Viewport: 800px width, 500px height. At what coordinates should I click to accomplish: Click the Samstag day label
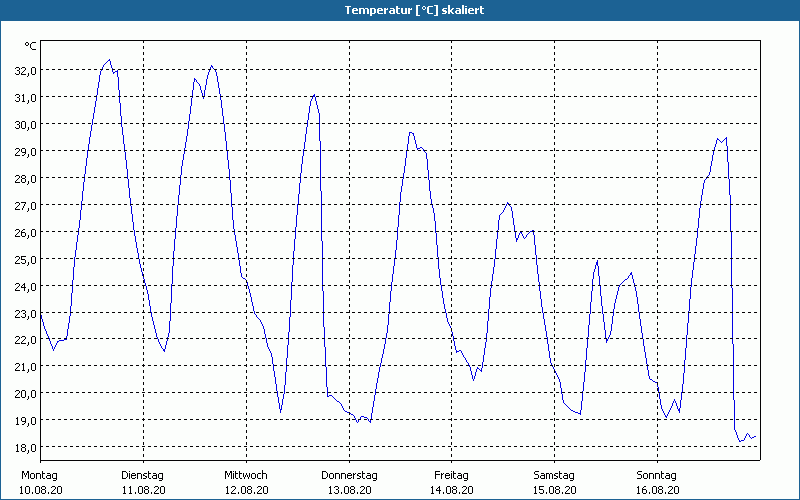click(x=554, y=476)
